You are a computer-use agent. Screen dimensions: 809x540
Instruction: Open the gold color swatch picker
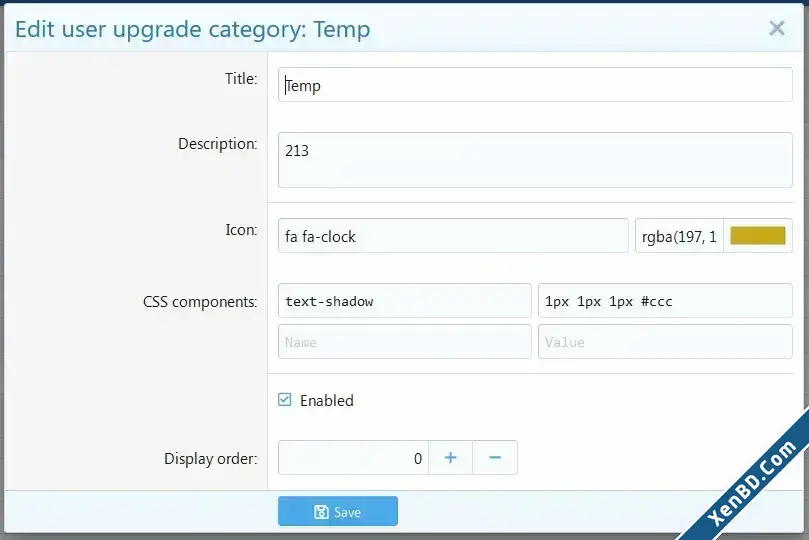[x=758, y=236]
